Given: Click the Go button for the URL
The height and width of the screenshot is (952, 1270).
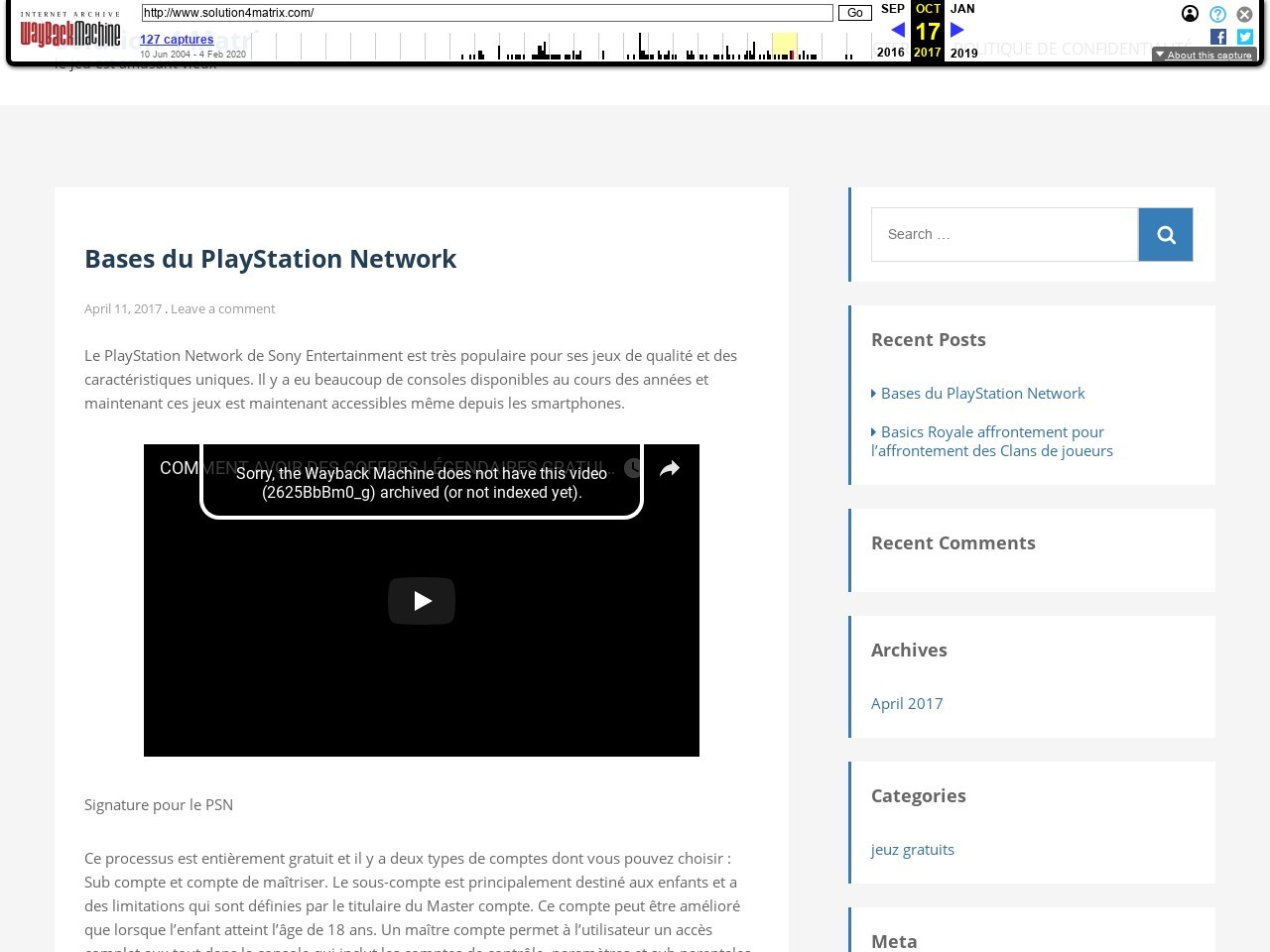Looking at the screenshot, I should [x=854, y=13].
